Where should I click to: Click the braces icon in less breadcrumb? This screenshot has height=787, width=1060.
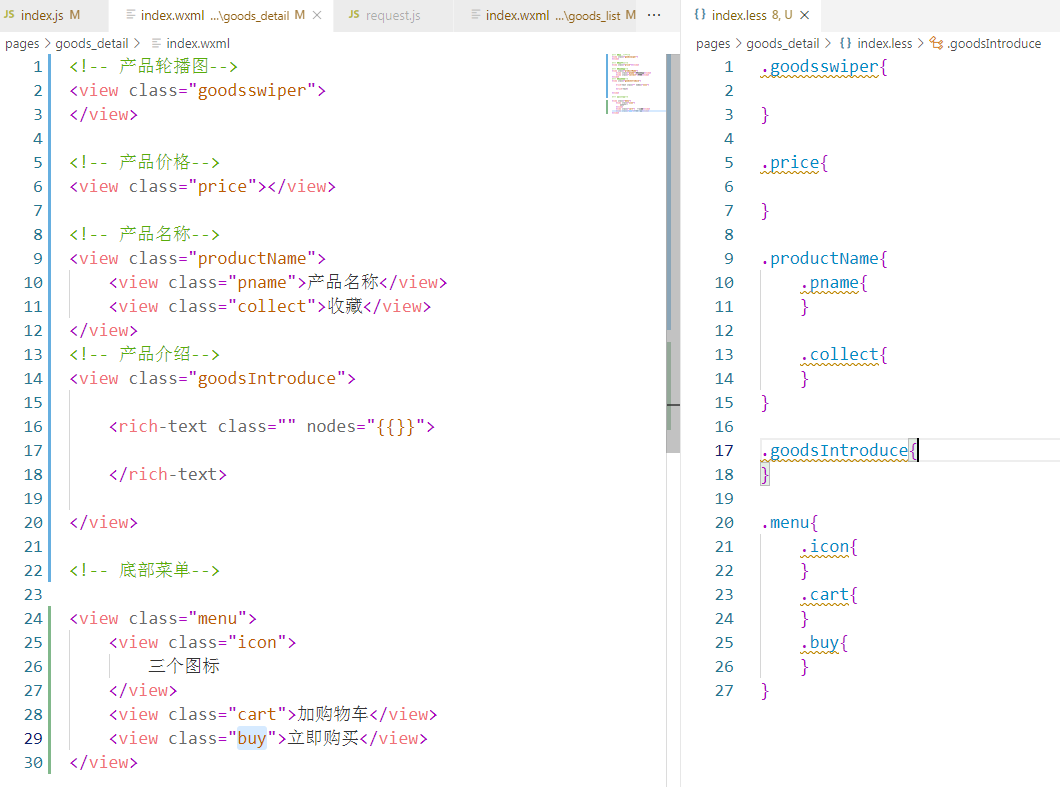coord(845,43)
